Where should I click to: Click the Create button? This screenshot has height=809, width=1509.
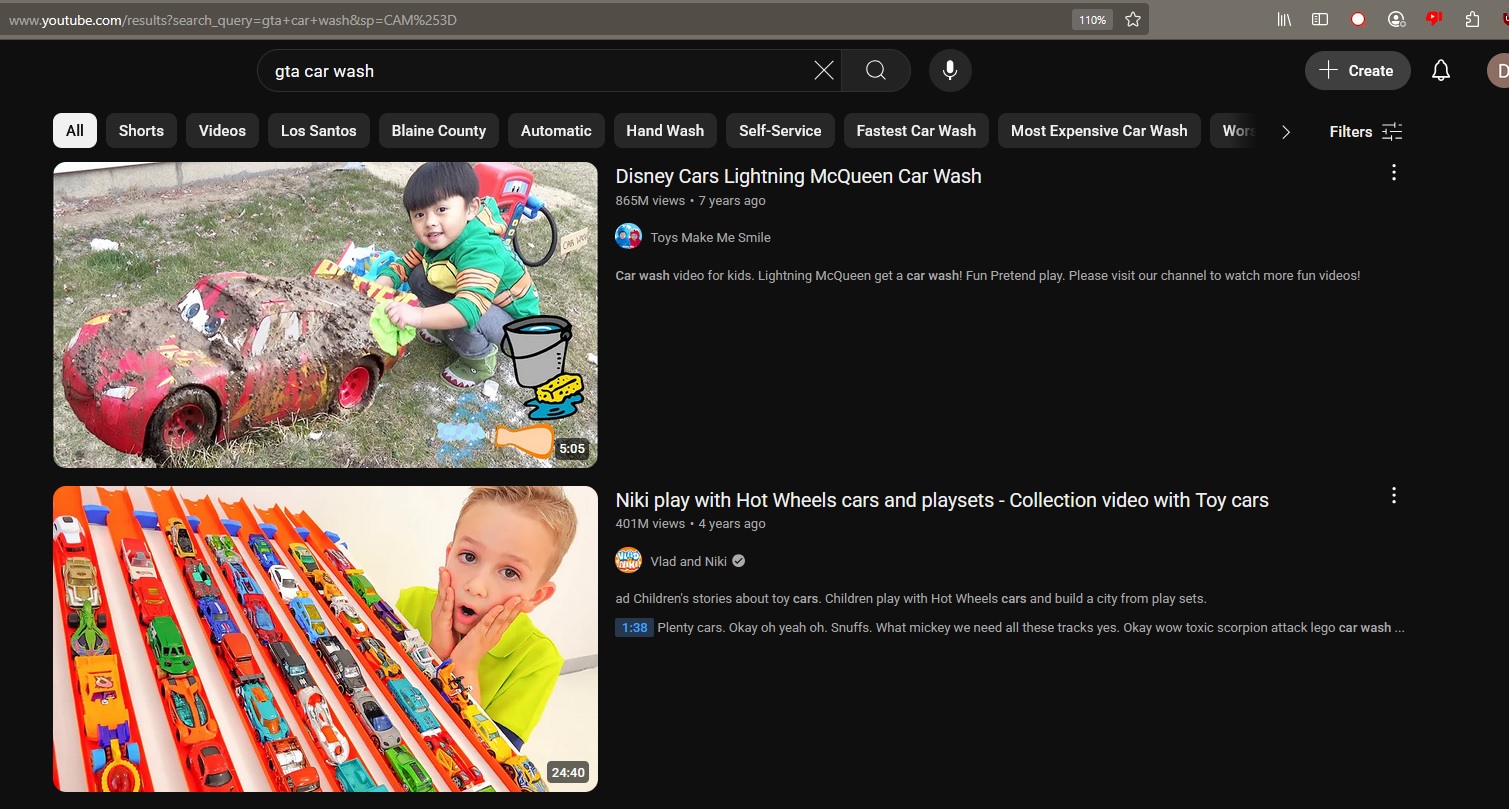(1357, 70)
